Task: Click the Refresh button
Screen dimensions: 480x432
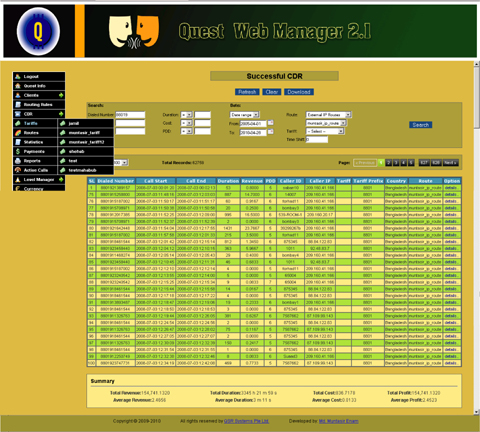Action: [x=247, y=92]
